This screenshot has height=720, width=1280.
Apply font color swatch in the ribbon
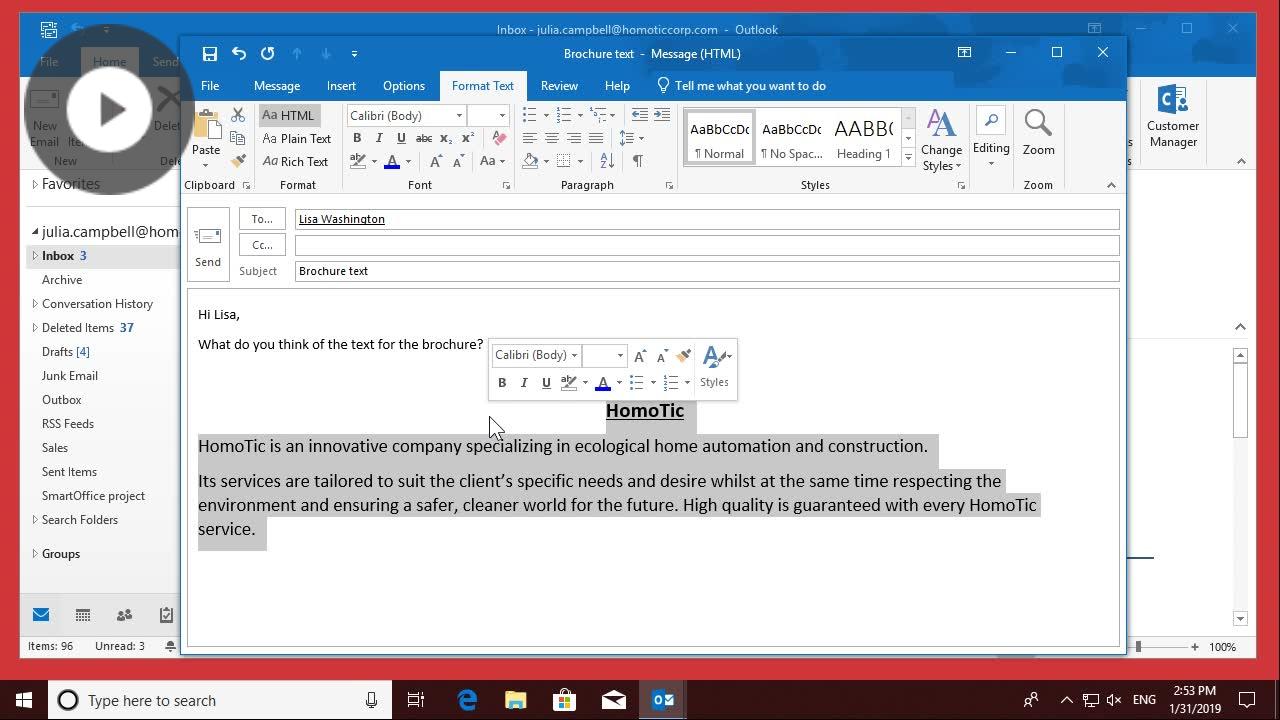click(392, 161)
